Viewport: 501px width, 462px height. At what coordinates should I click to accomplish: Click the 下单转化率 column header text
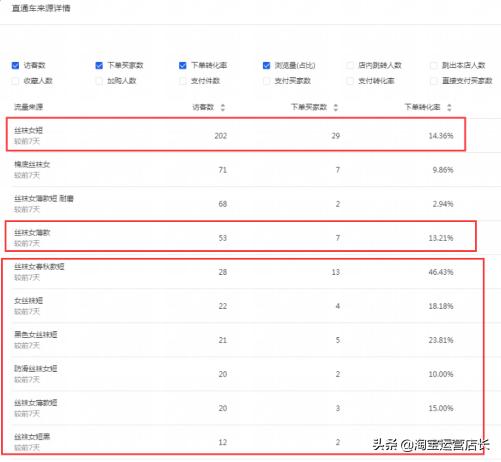coord(422,107)
